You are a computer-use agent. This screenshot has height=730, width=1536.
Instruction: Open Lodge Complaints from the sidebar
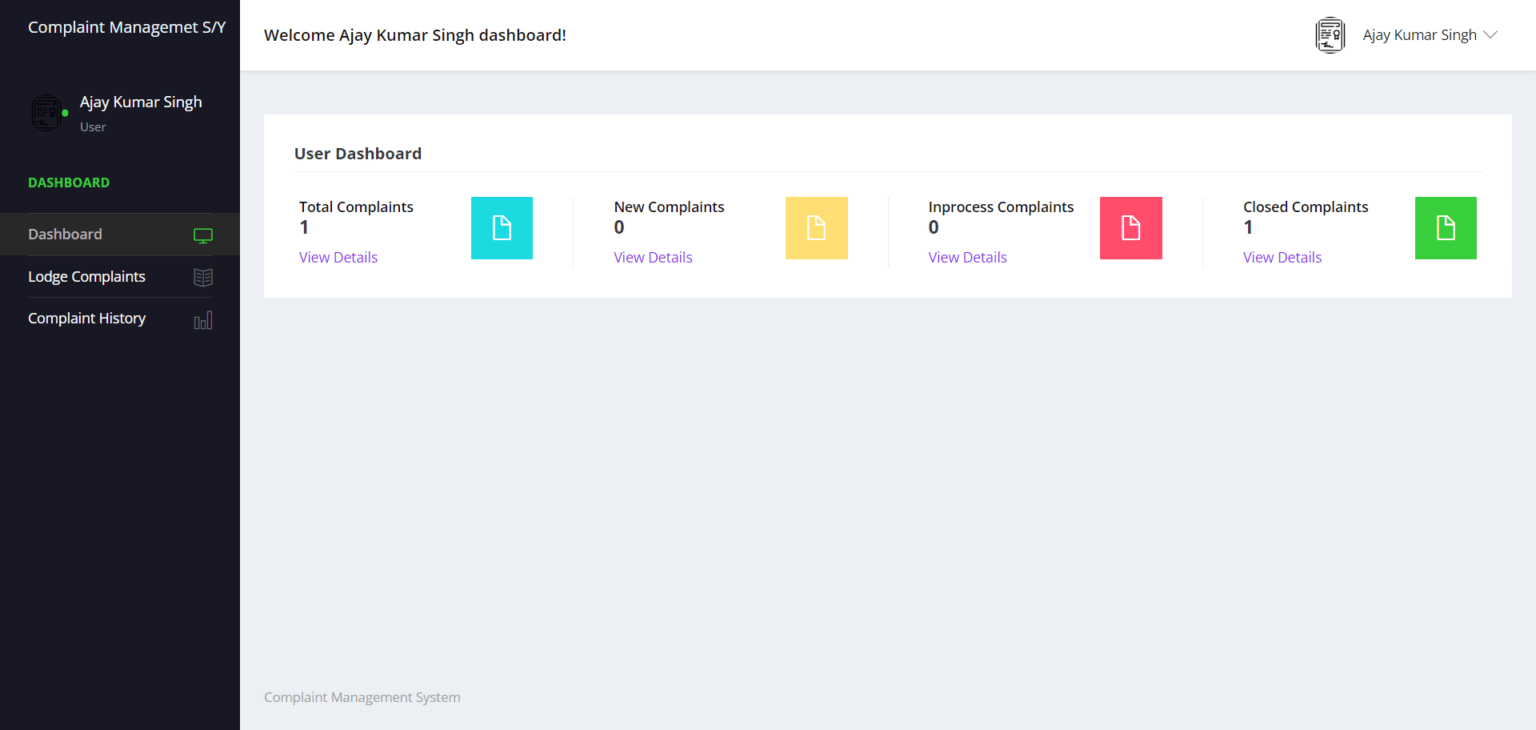pos(87,276)
